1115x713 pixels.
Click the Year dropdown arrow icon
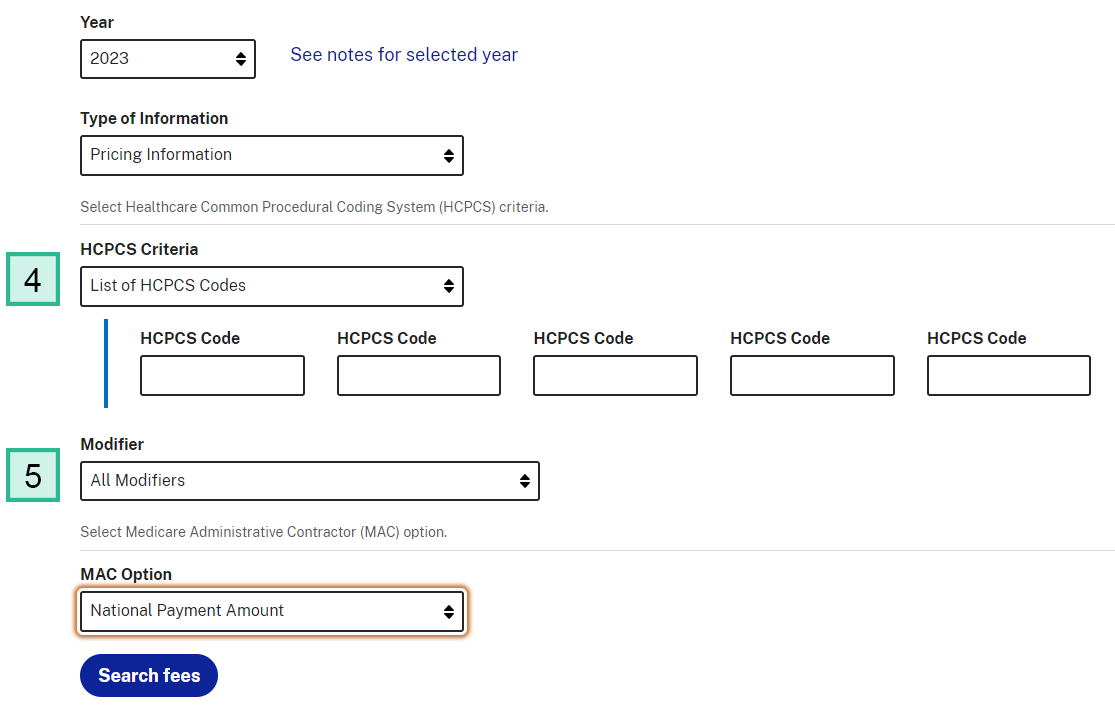pyautogui.click(x=240, y=58)
